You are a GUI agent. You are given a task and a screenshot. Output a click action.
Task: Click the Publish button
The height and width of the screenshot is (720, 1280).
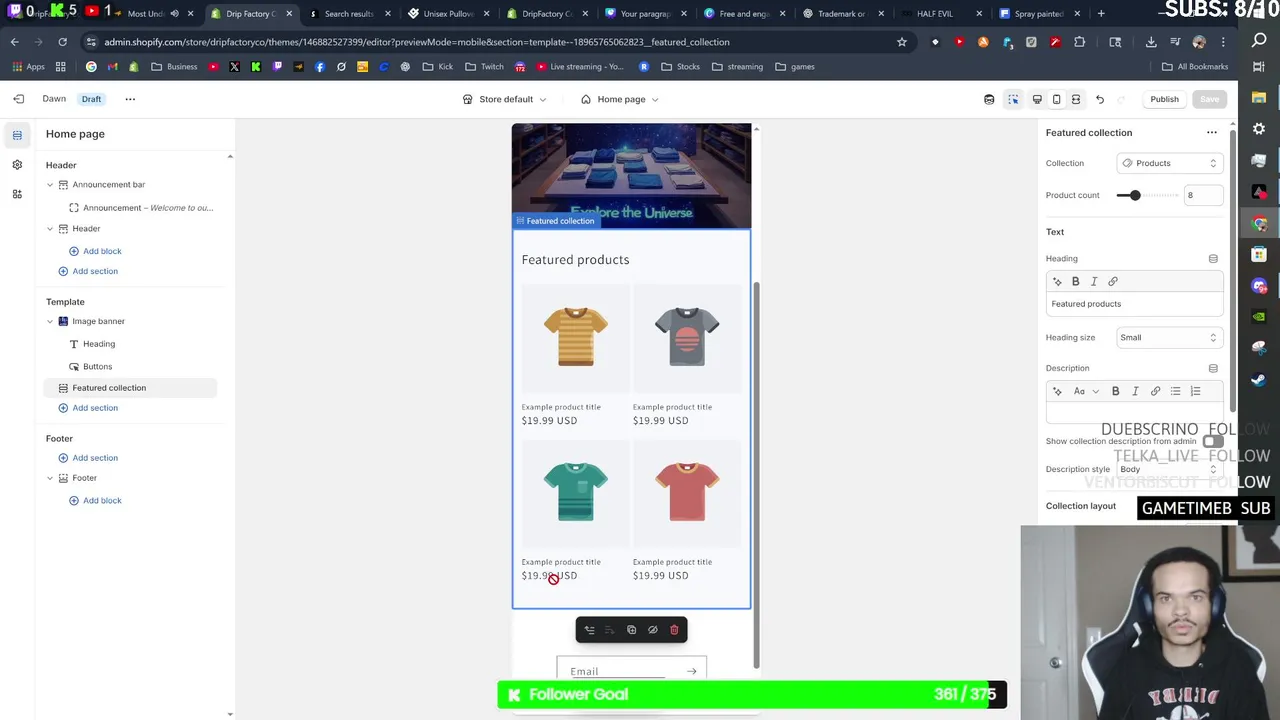pos(1164,99)
